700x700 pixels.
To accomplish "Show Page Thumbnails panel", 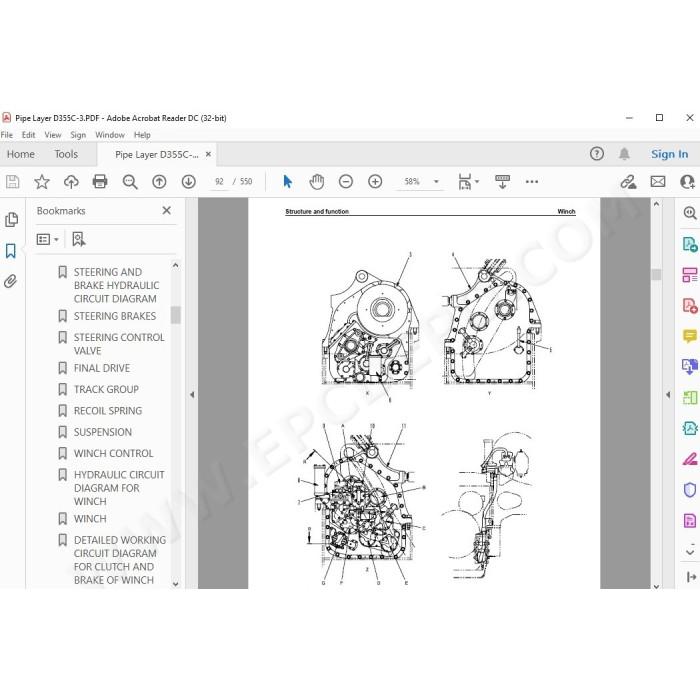I will click(x=11, y=220).
